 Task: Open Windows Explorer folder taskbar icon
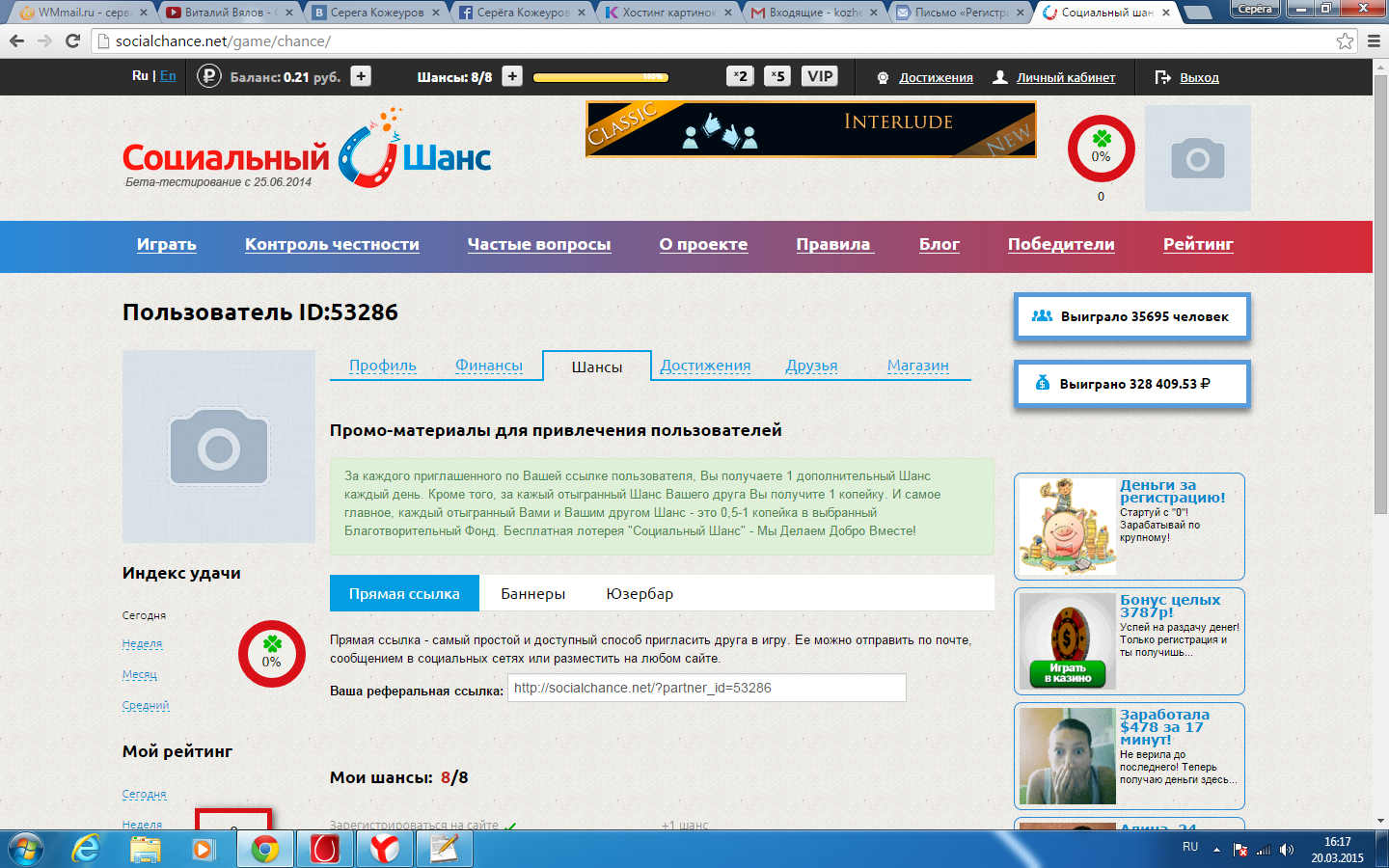[145, 849]
